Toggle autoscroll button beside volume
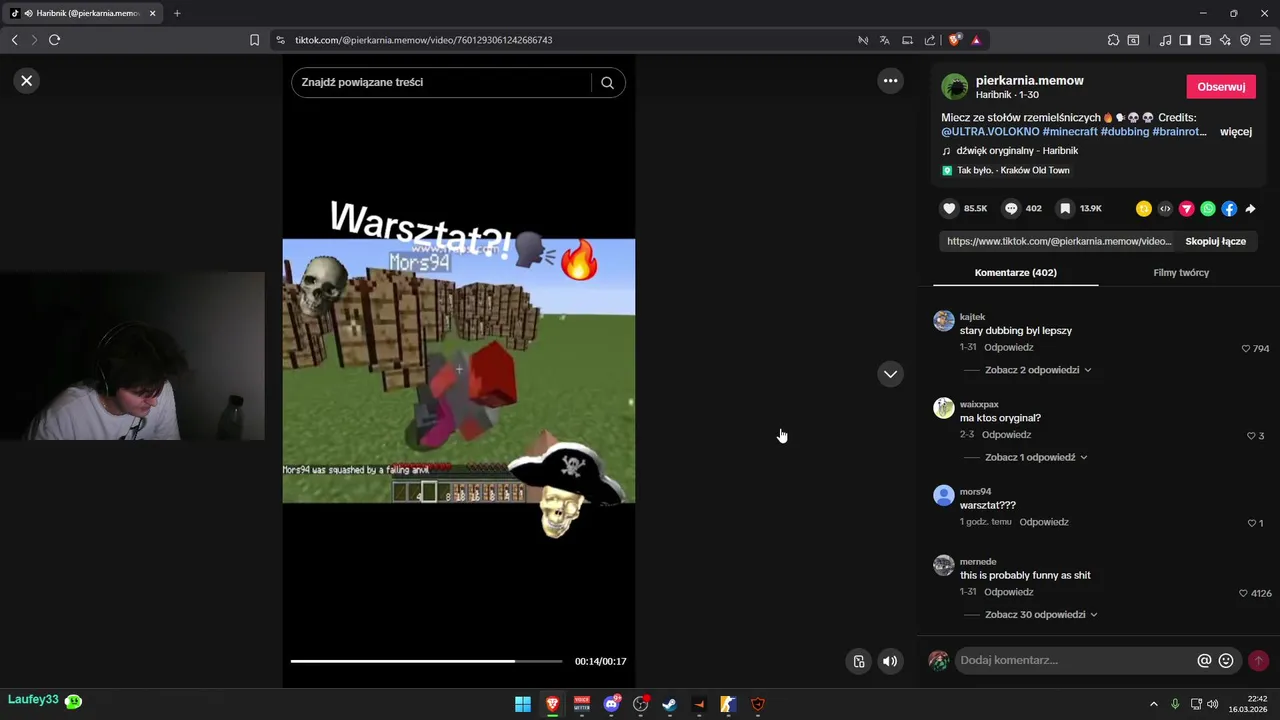 click(858, 661)
